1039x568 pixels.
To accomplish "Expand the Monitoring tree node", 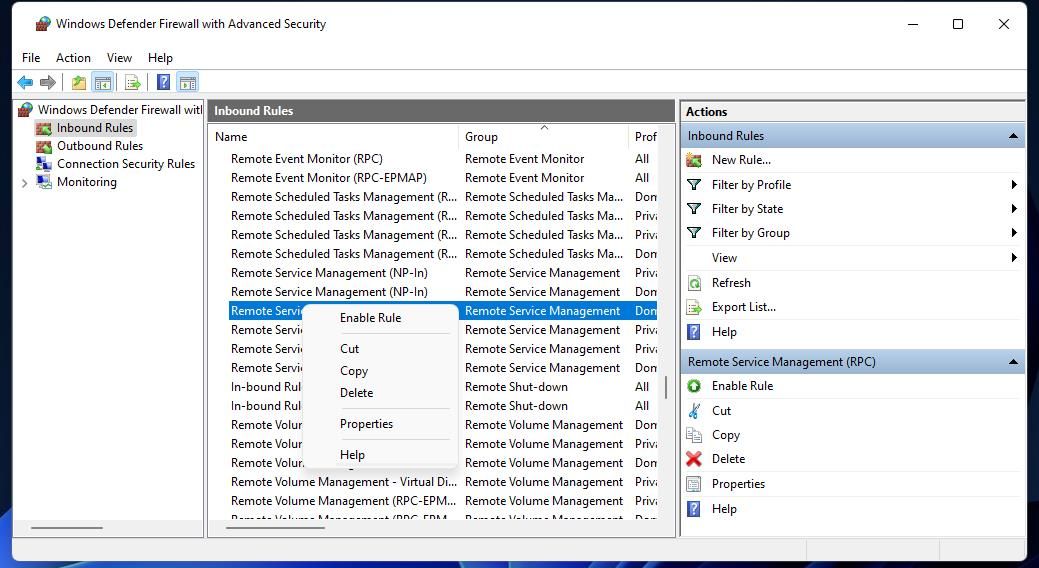I will (25, 183).
